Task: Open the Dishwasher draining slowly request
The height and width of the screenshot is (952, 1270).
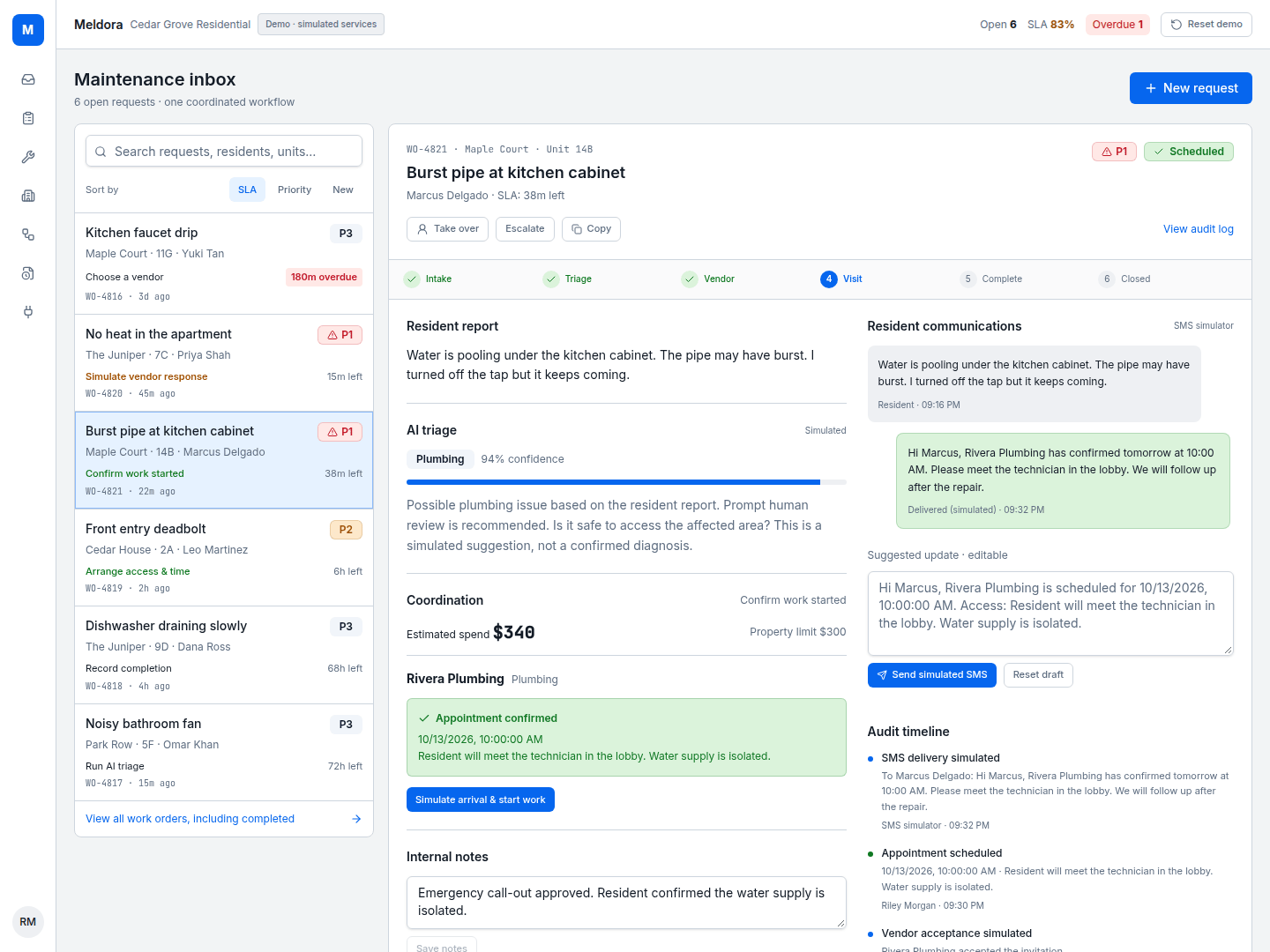Action: (x=224, y=655)
